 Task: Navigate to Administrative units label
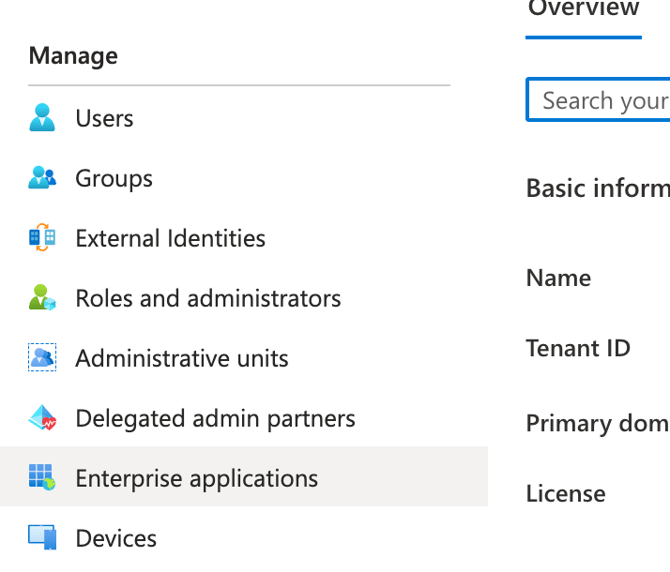point(182,358)
